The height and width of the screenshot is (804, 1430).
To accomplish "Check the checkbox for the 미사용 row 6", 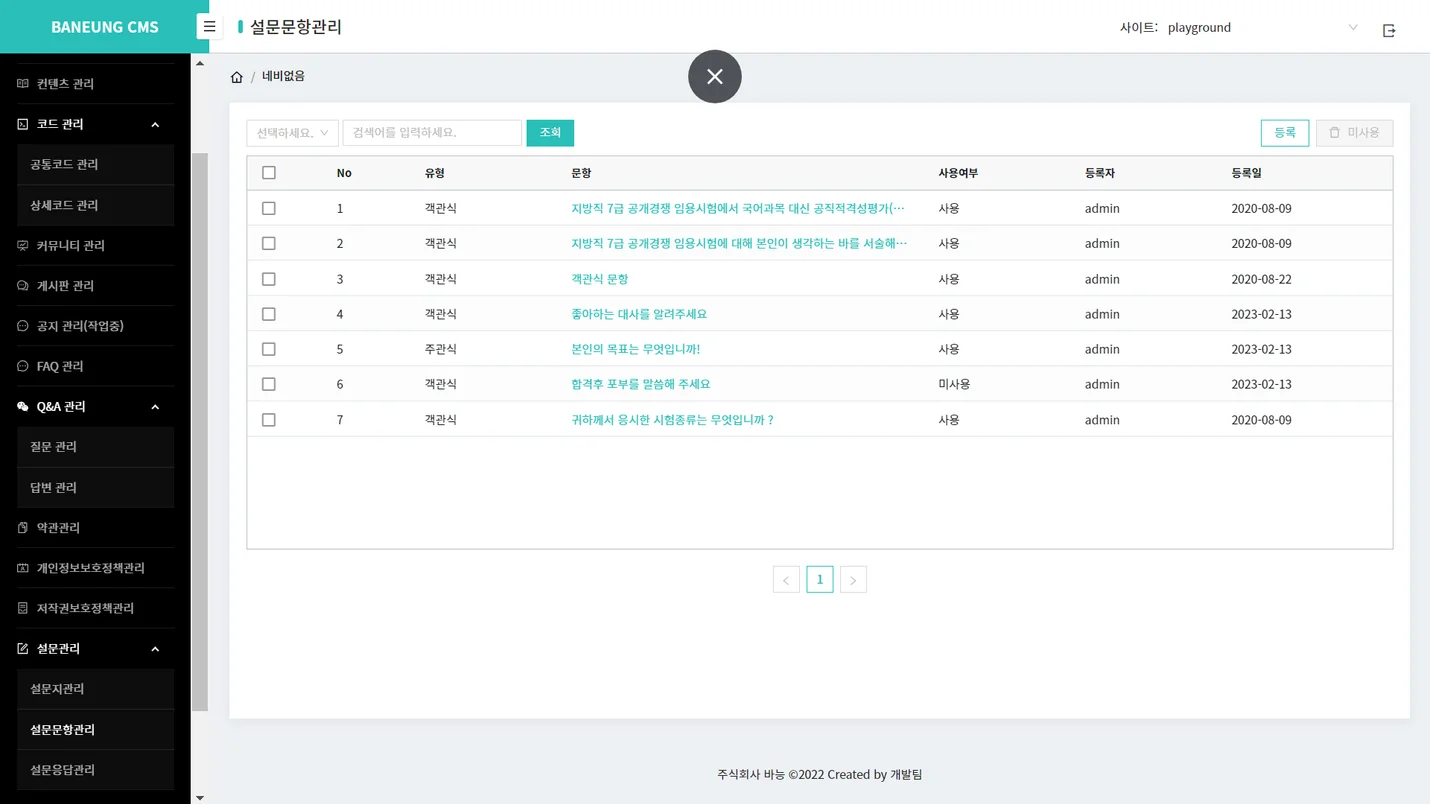I will click(x=269, y=384).
